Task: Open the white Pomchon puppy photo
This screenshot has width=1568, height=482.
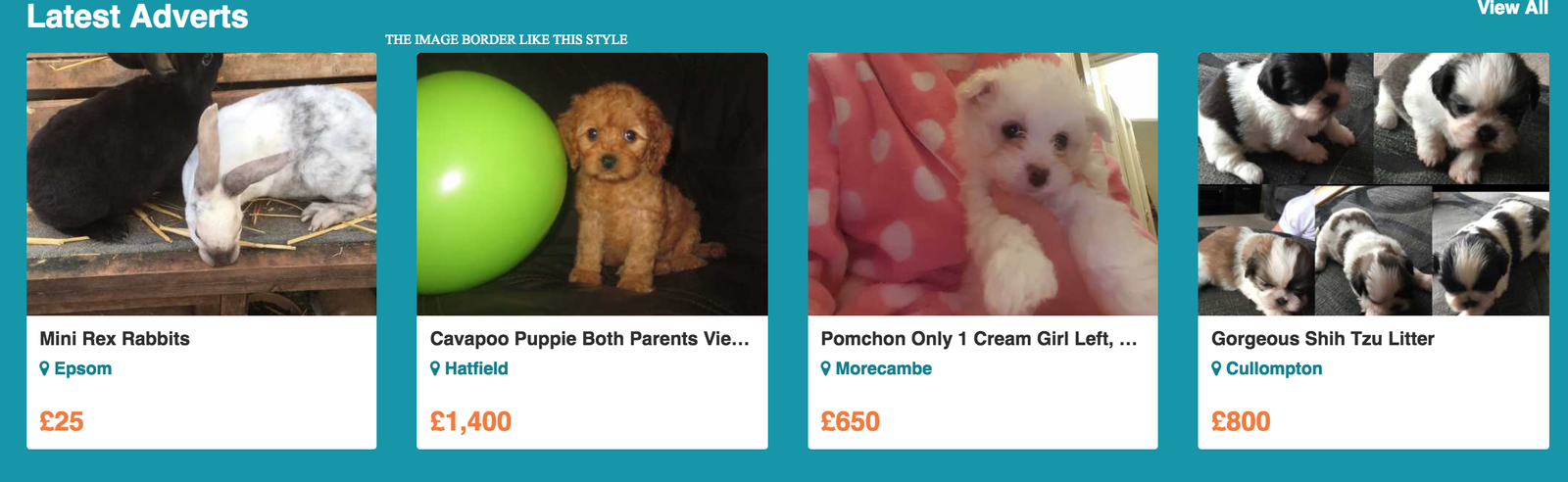Action: 982,184
